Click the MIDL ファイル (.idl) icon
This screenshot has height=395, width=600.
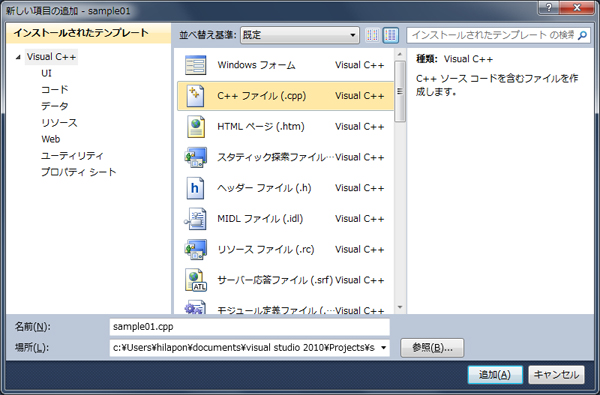pos(196,219)
